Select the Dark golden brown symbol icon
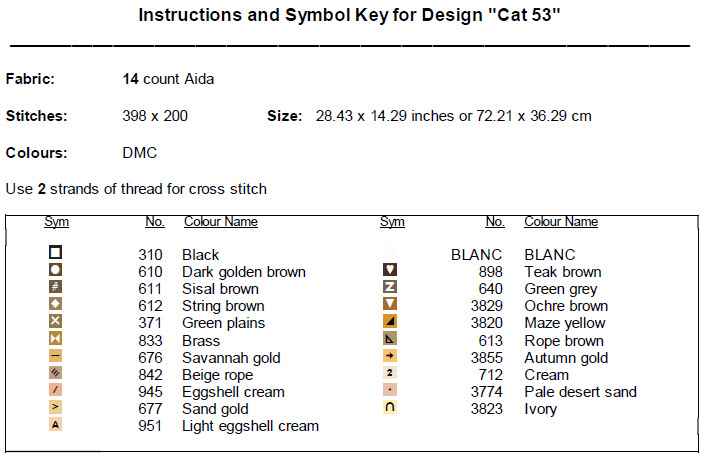 click(56, 271)
